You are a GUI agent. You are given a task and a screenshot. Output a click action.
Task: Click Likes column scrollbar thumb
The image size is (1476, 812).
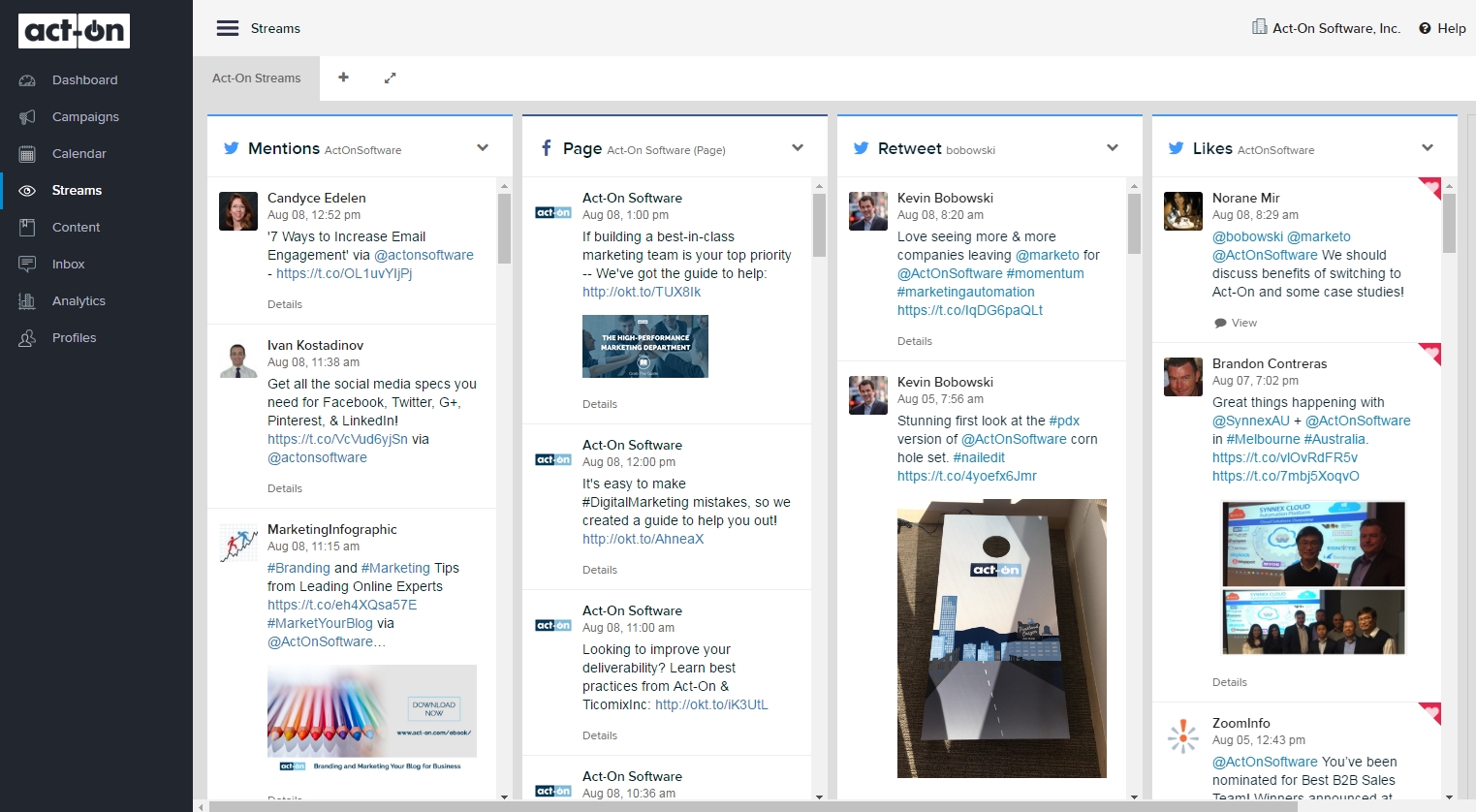click(x=1449, y=223)
